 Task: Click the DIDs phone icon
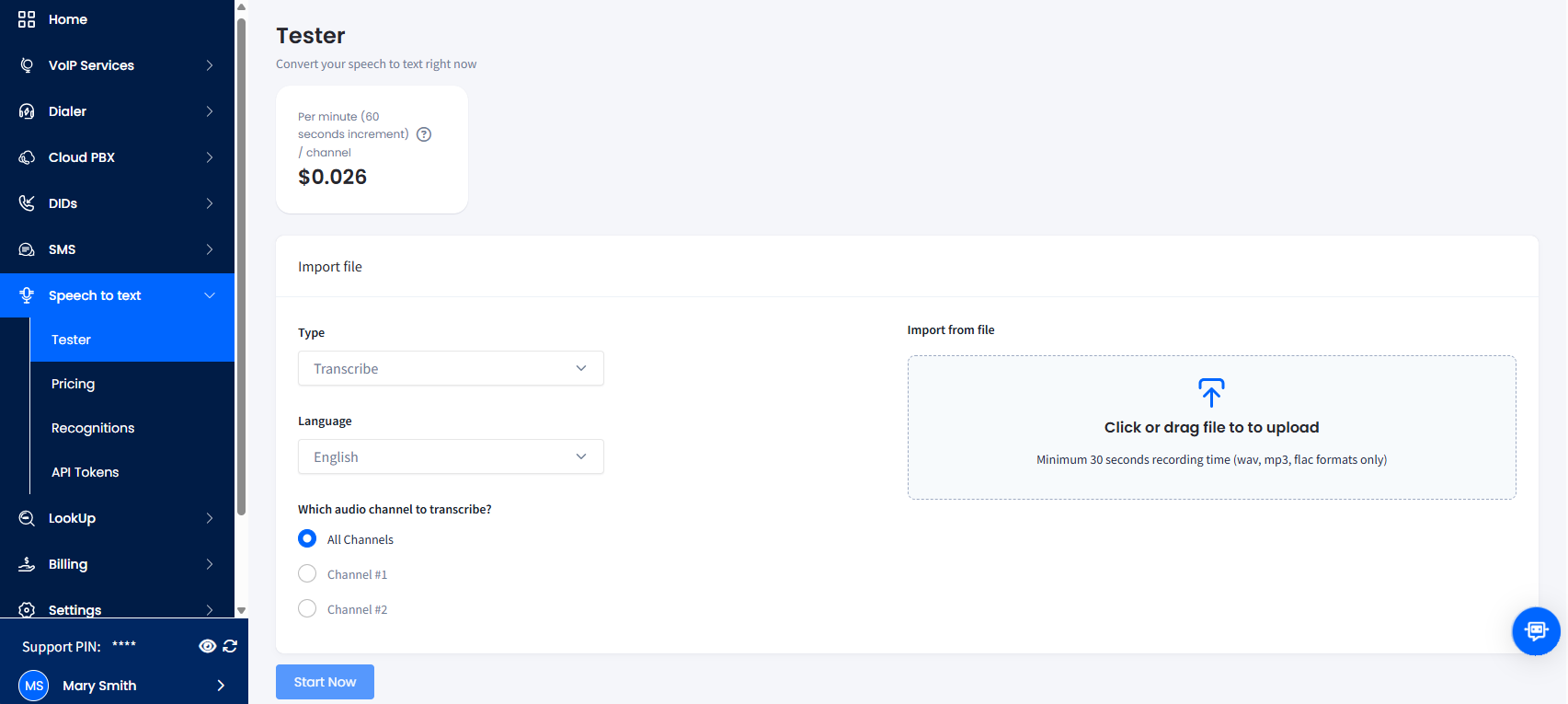27,203
